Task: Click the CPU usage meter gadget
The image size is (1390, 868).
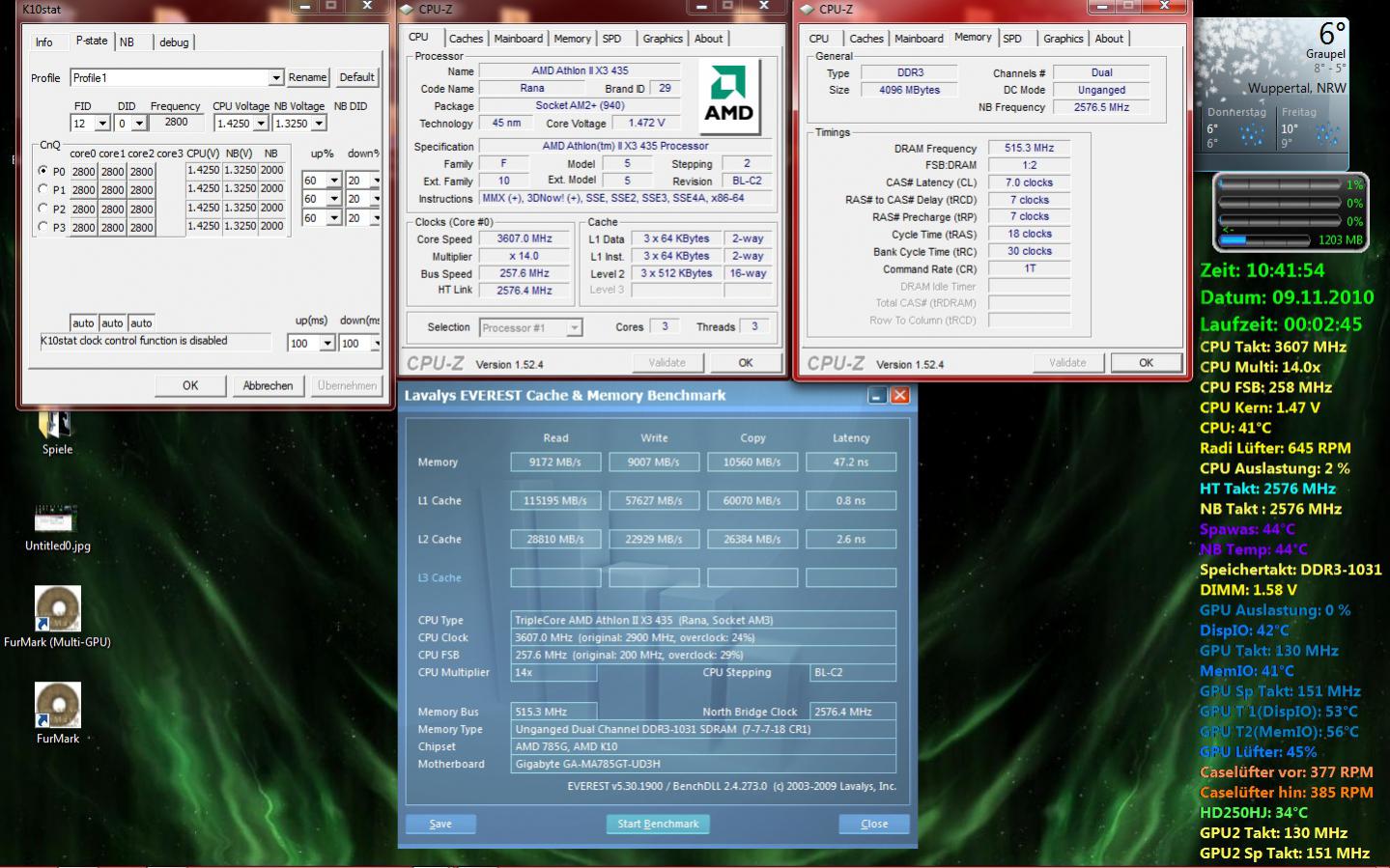Action: coord(1291,211)
